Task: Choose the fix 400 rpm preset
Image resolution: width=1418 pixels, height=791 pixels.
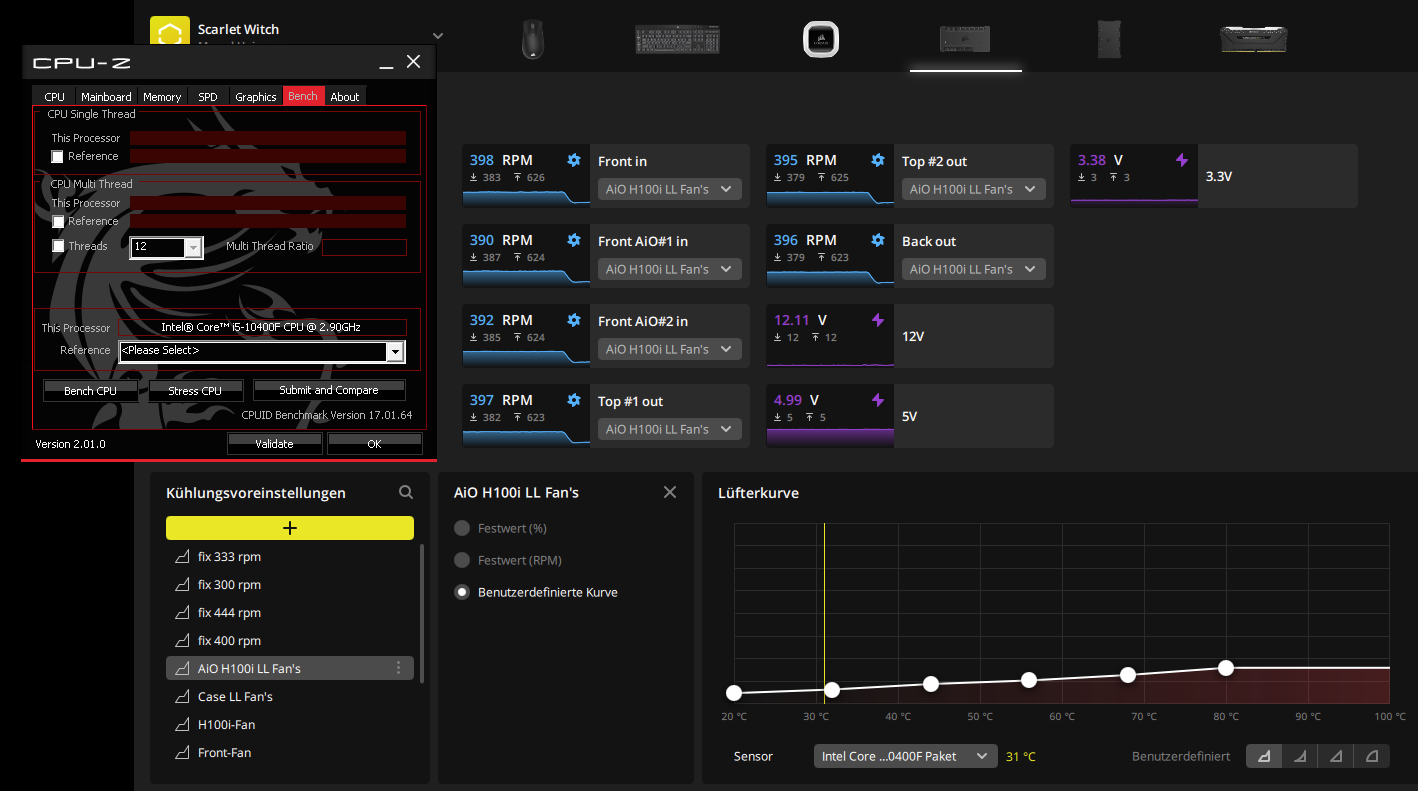Action: (x=290, y=640)
